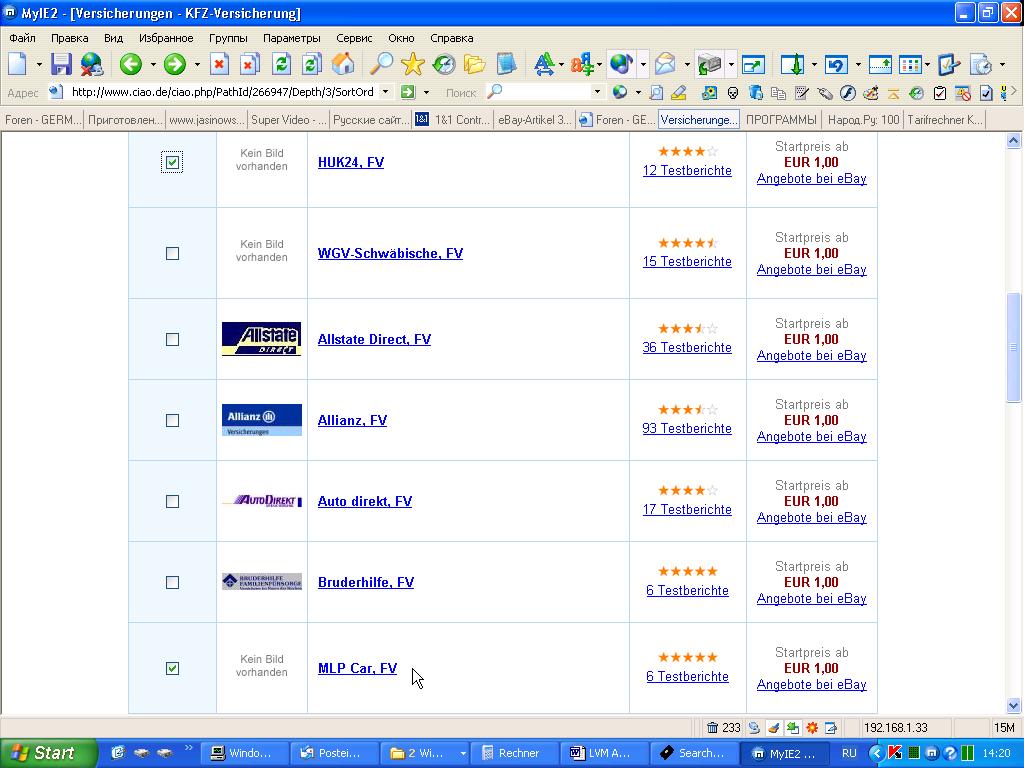Click the page vertical scrollbar thumb
Viewport: 1024px width, 768px height.
pyautogui.click(x=1014, y=346)
